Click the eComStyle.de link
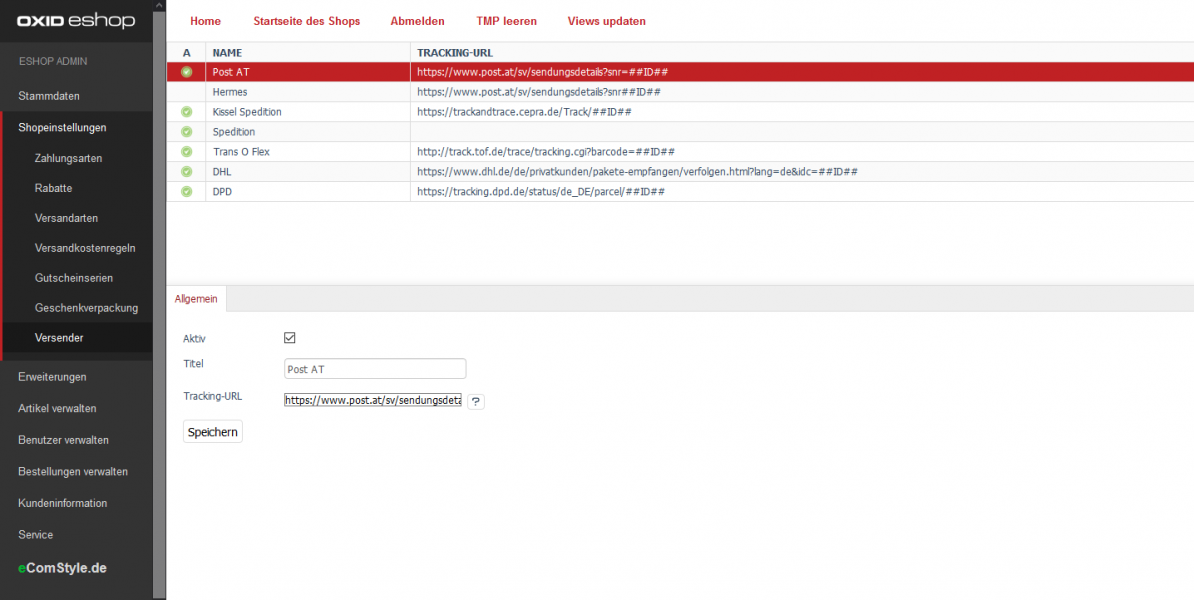Viewport: 1194px width, 600px height. click(62, 568)
